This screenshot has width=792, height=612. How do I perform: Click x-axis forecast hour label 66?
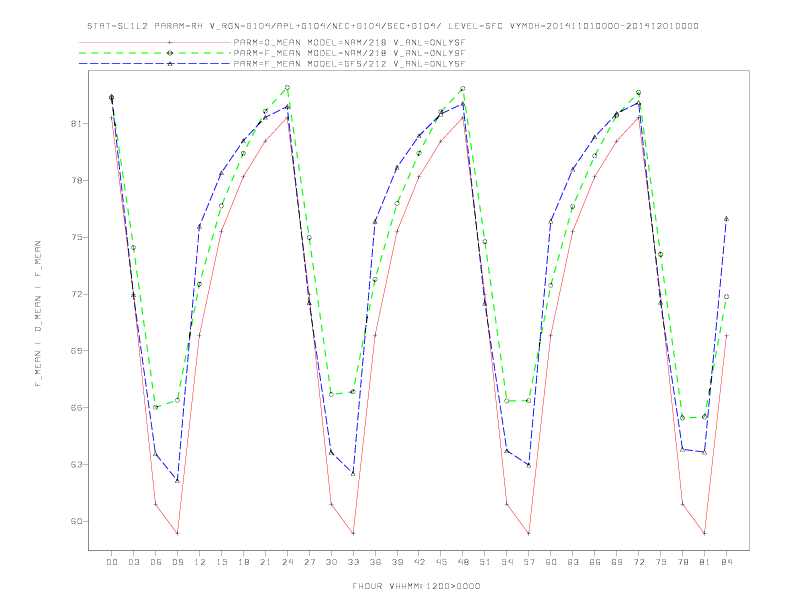(x=595, y=562)
